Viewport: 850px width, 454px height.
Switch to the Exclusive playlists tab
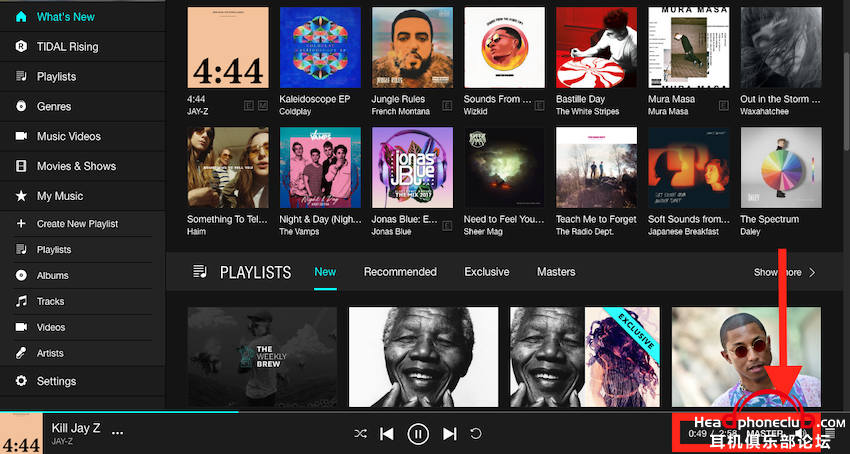pos(487,272)
